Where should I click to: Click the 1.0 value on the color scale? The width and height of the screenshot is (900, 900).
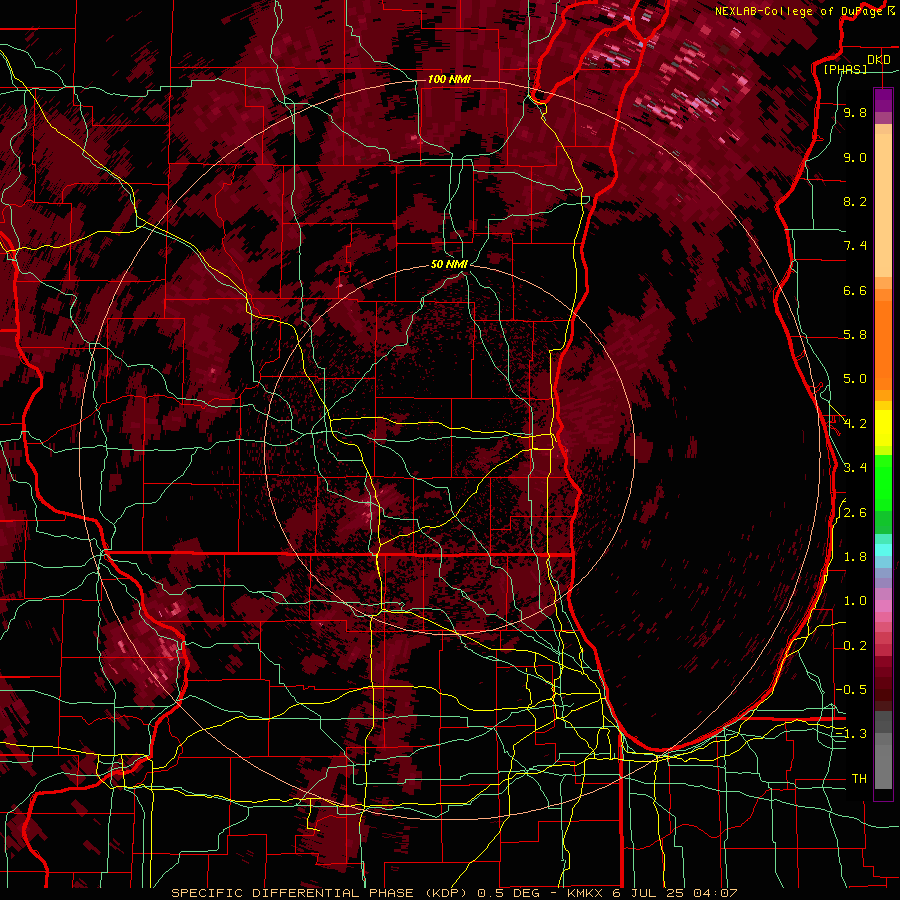pos(855,601)
